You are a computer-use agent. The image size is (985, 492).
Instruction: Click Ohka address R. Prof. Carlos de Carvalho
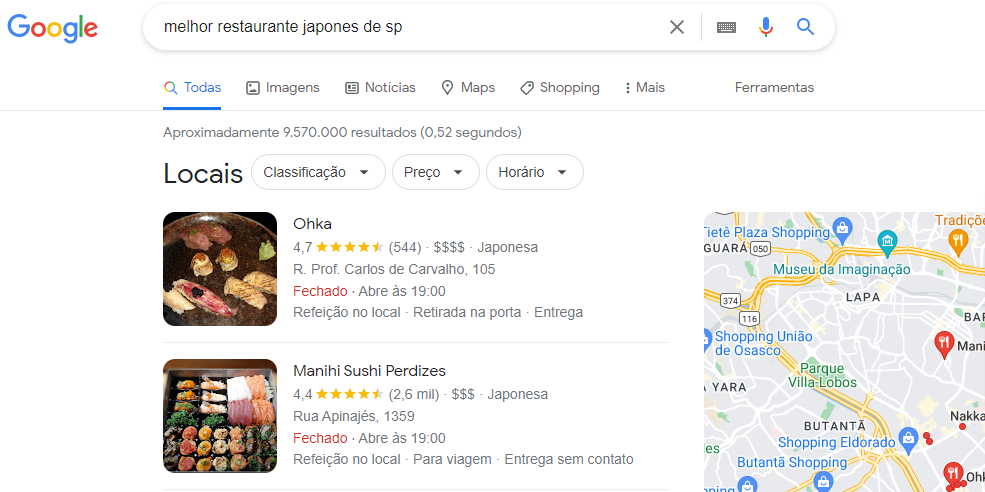[394, 270]
